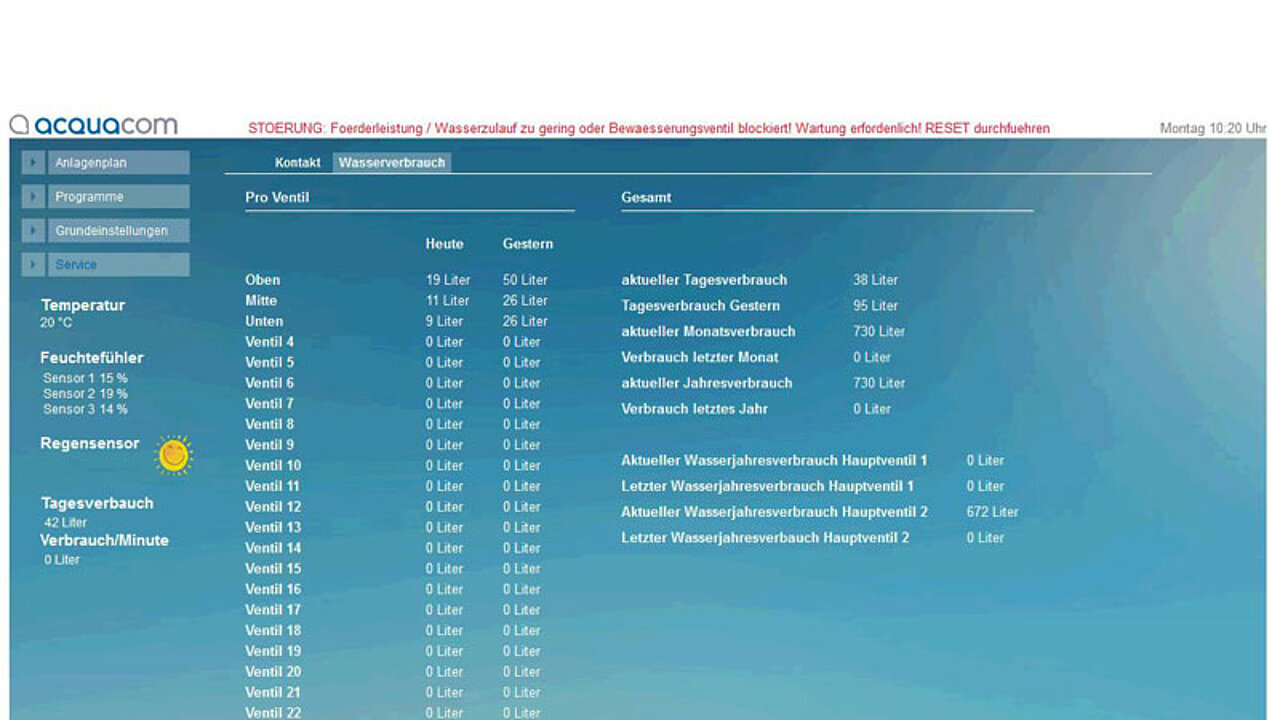Click the Sensor 2 19 % reading

click(85, 394)
